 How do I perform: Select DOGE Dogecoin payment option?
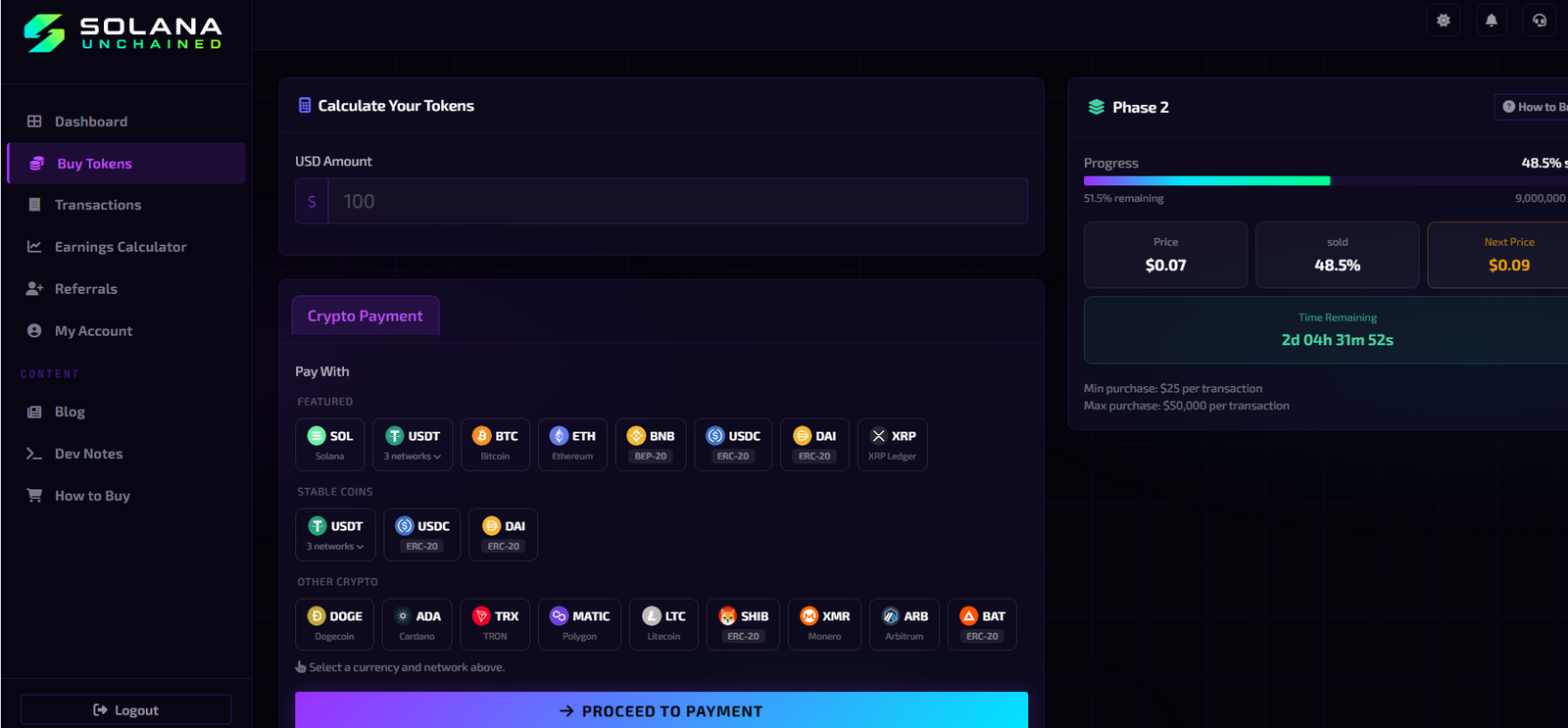[x=334, y=625]
